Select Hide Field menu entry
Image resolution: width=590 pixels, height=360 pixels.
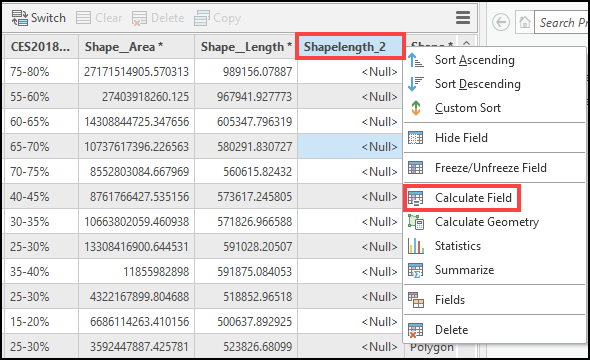click(494, 138)
